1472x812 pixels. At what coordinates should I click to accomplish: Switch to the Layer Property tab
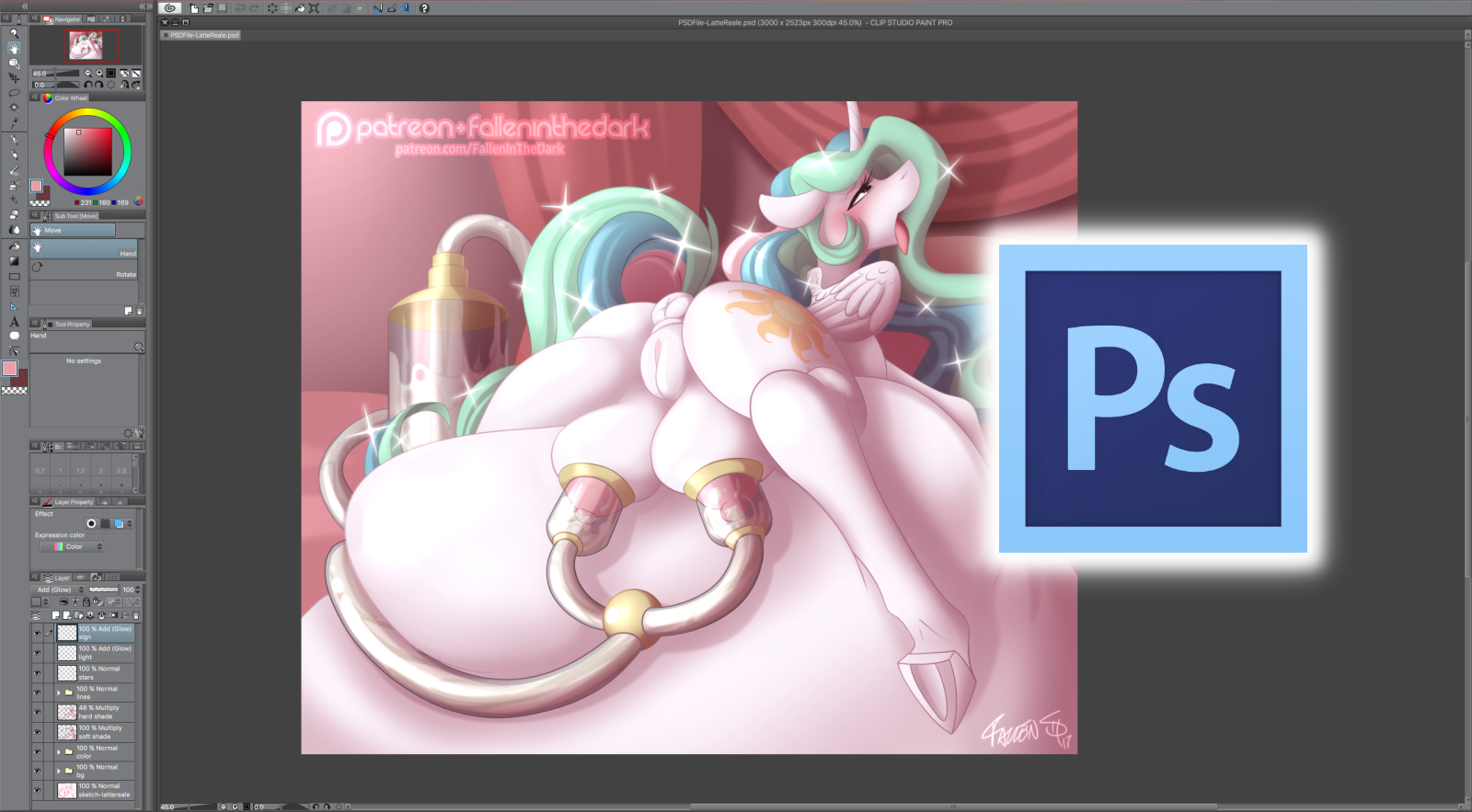click(69, 502)
